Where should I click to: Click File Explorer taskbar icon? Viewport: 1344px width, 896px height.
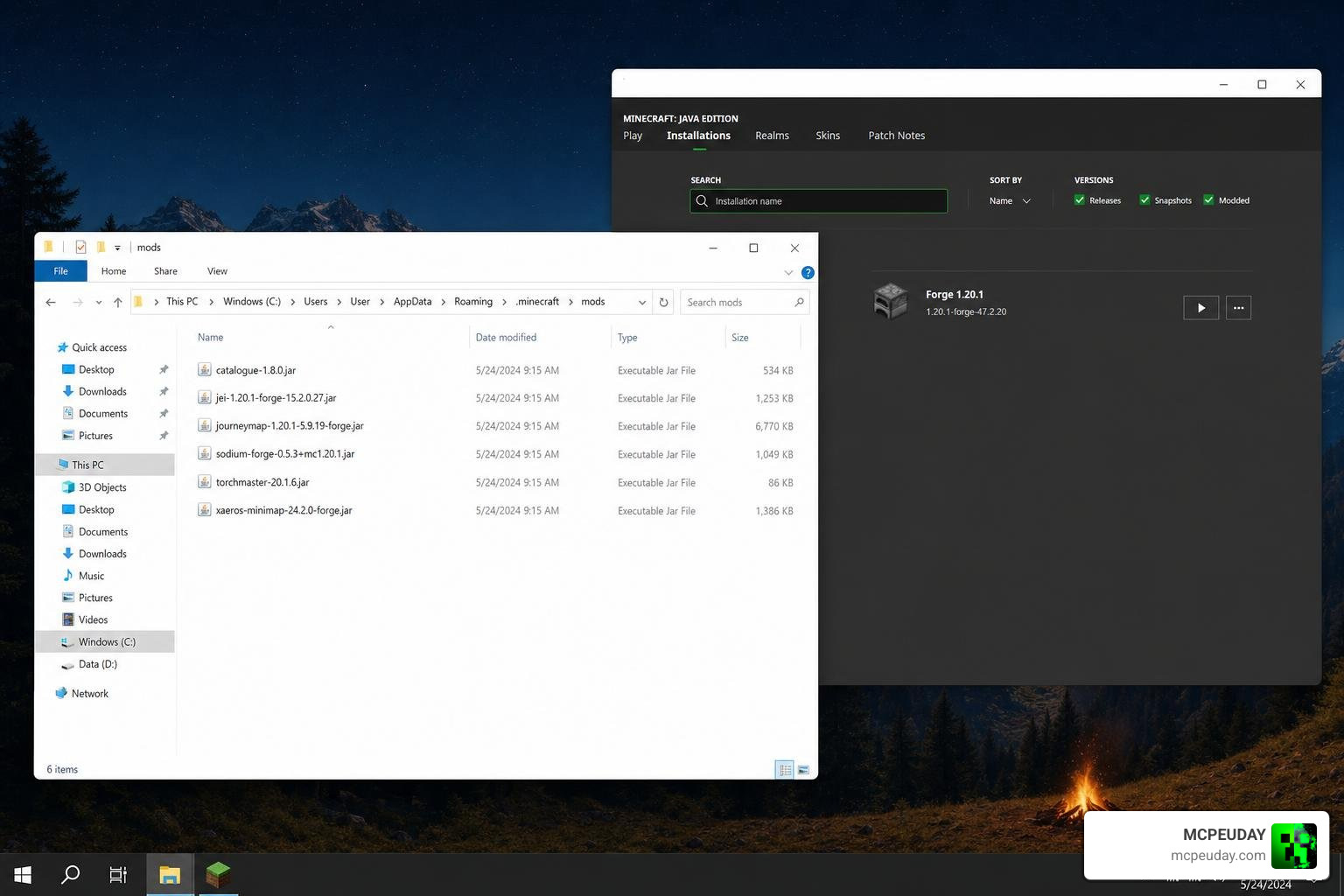tap(170, 875)
